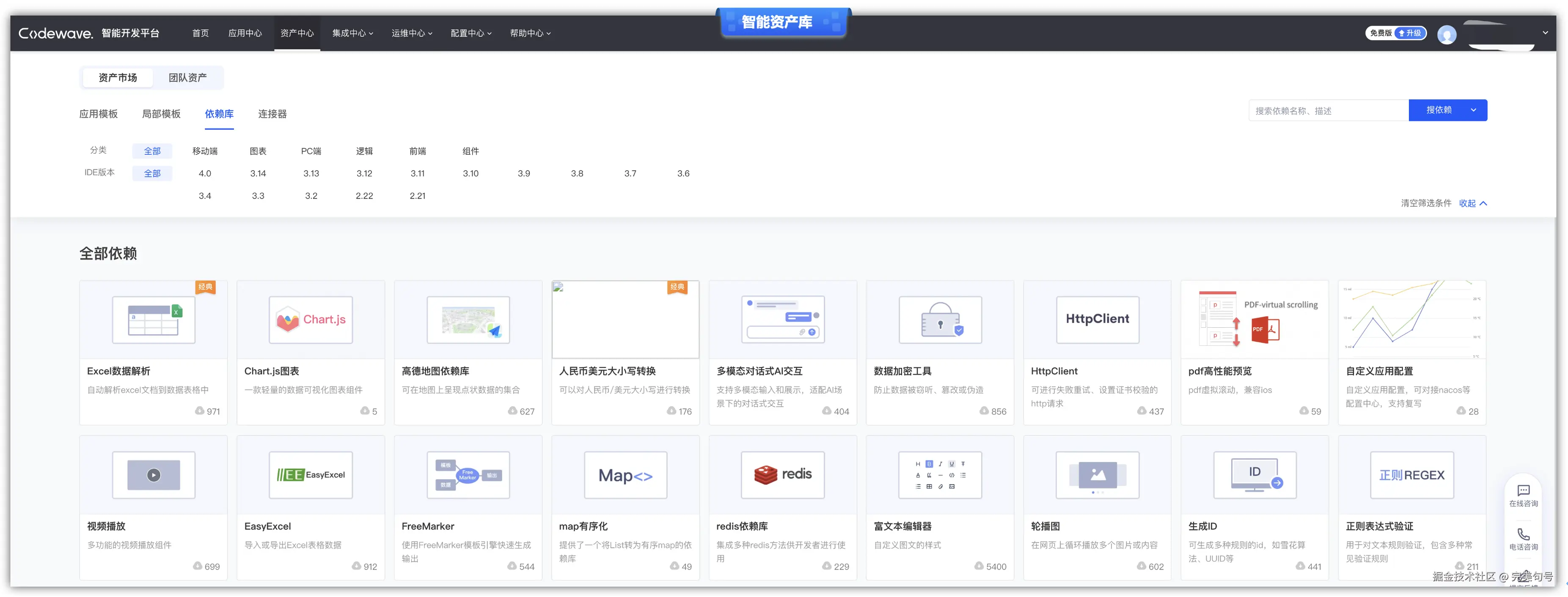Select IDE version 3.14 filter
The height and width of the screenshot is (597, 1568).
[x=258, y=173]
